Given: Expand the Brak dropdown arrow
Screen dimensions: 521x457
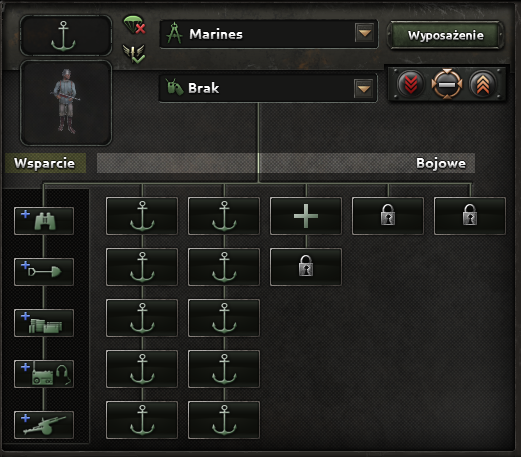Looking at the screenshot, I should [x=363, y=89].
